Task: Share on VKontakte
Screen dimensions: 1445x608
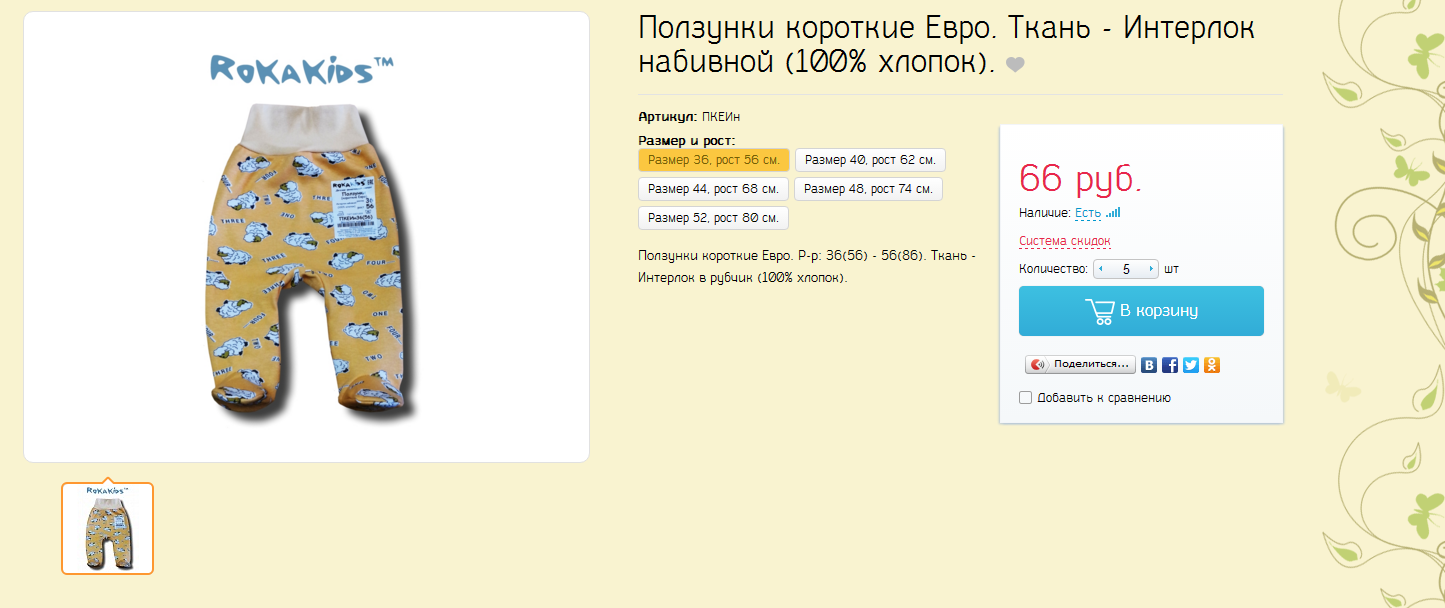Action: click(1150, 365)
